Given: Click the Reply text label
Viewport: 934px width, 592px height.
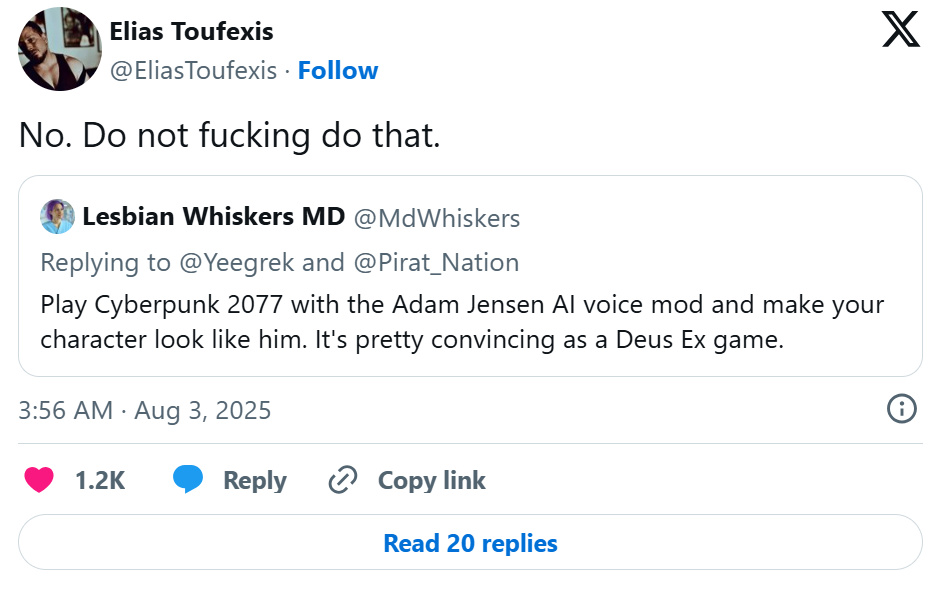Looking at the screenshot, I should tap(255, 481).
